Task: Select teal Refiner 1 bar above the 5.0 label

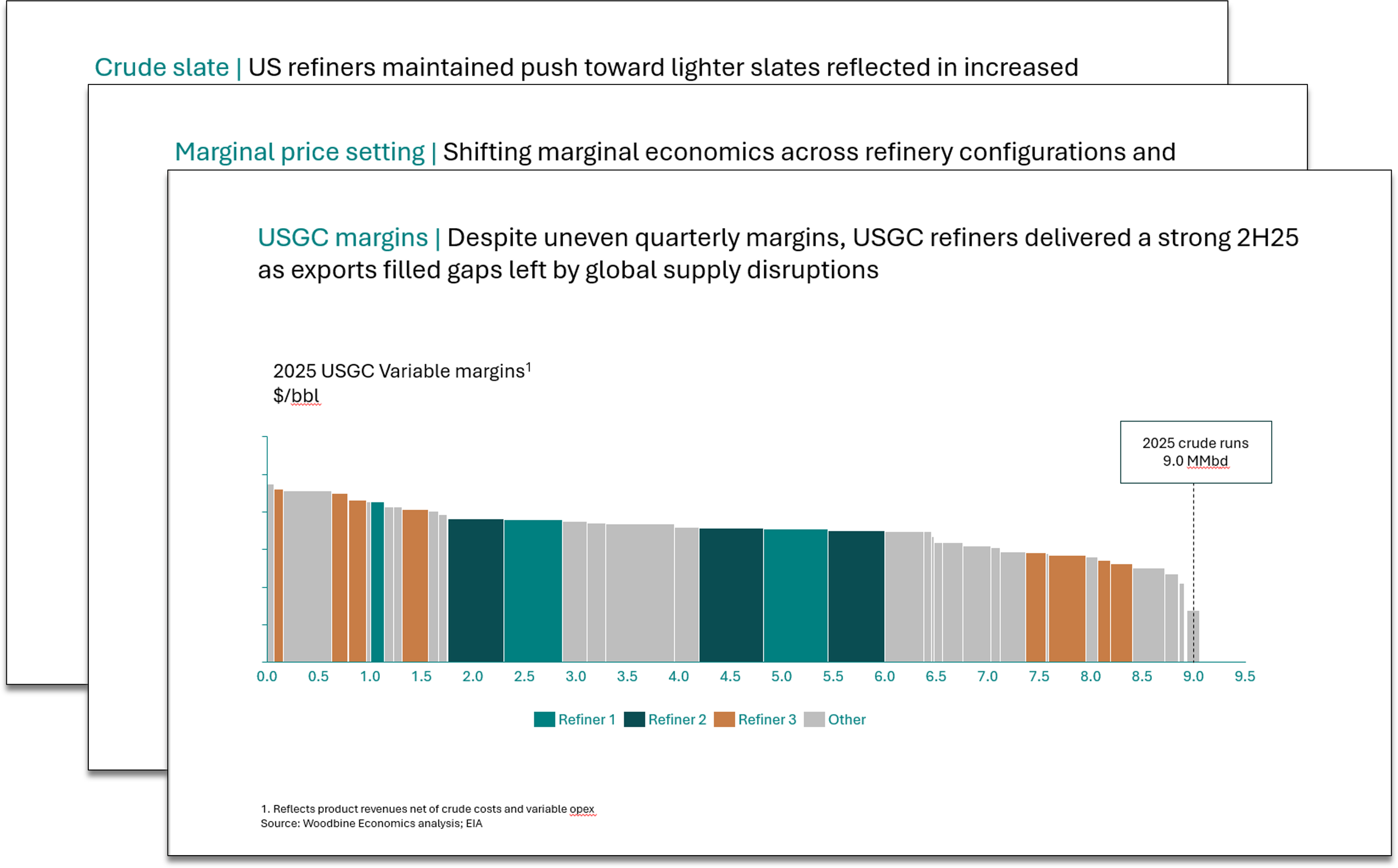Action: 796,596
